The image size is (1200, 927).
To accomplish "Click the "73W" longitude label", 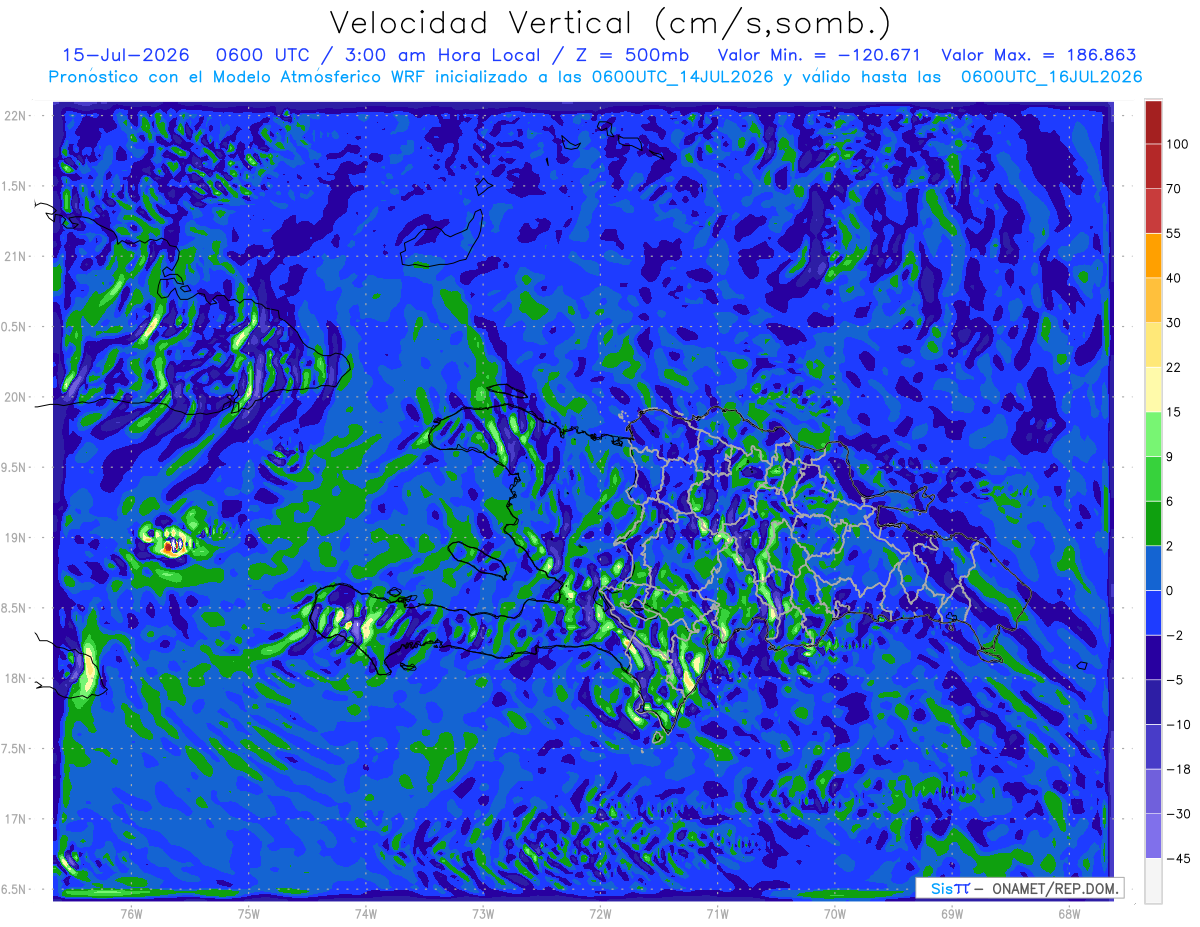I will click(483, 913).
